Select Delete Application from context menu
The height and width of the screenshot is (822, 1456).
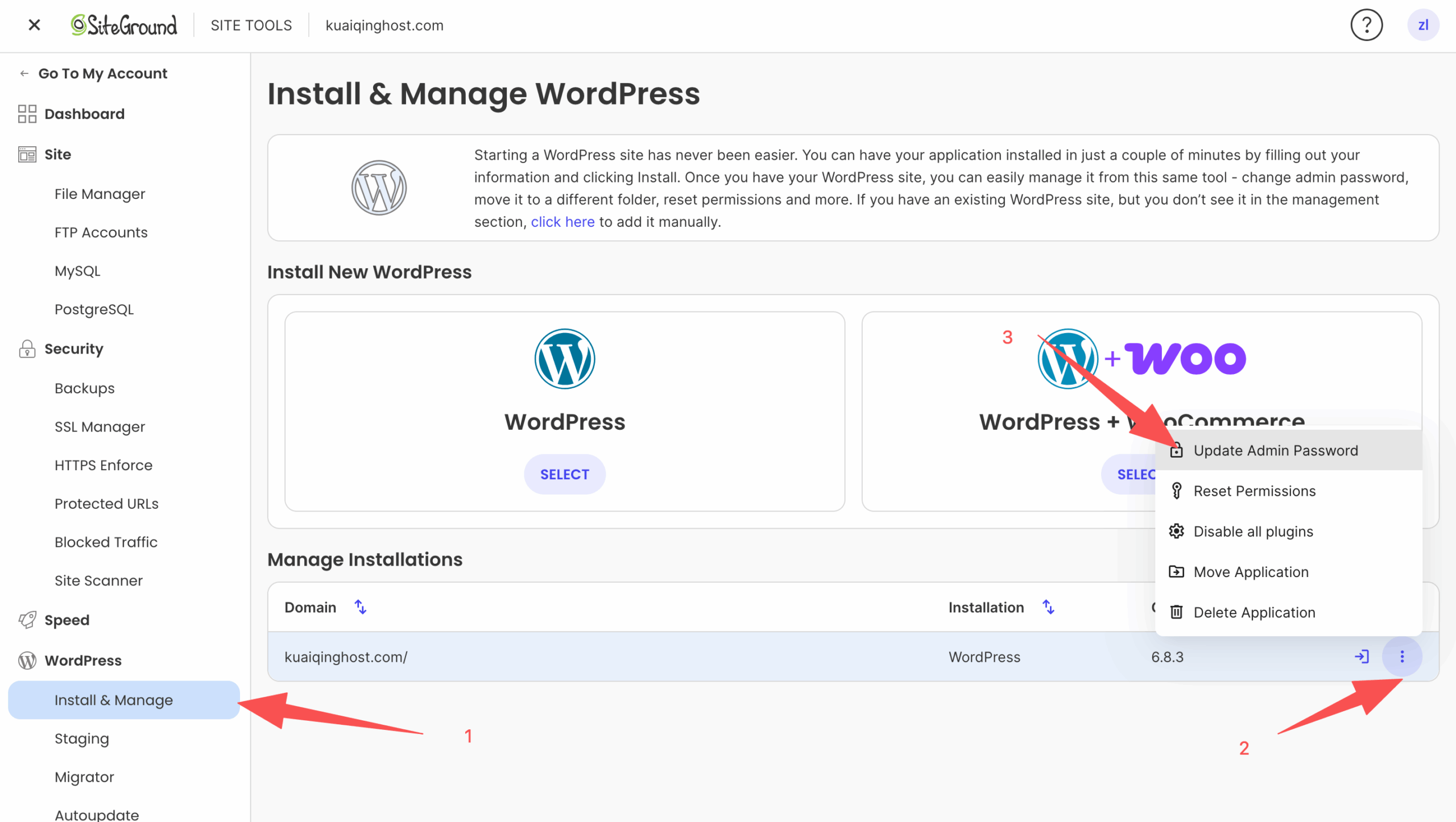1254,612
